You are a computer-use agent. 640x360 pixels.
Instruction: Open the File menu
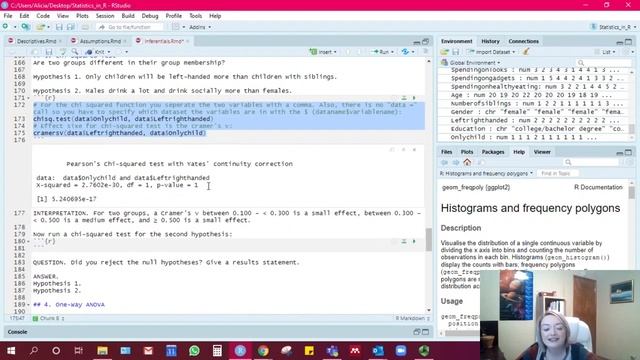tap(8, 16)
